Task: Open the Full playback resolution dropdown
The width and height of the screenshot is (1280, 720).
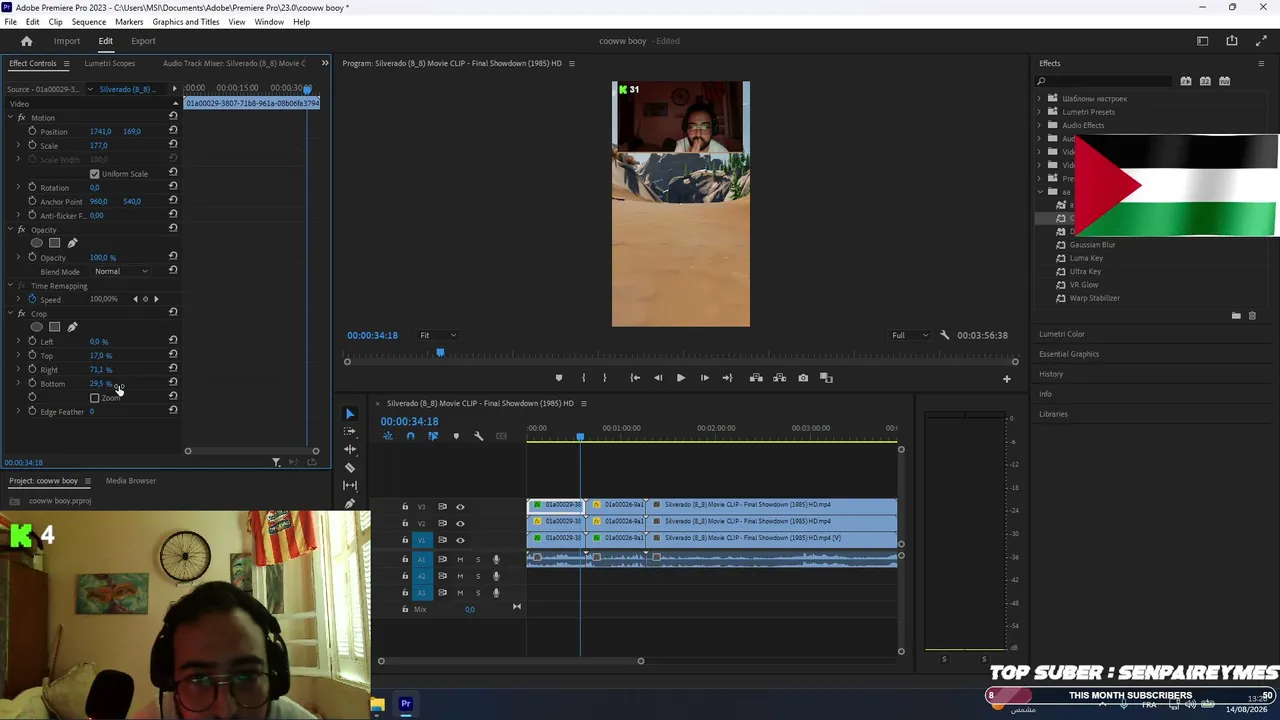Action: click(x=910, y=335)
